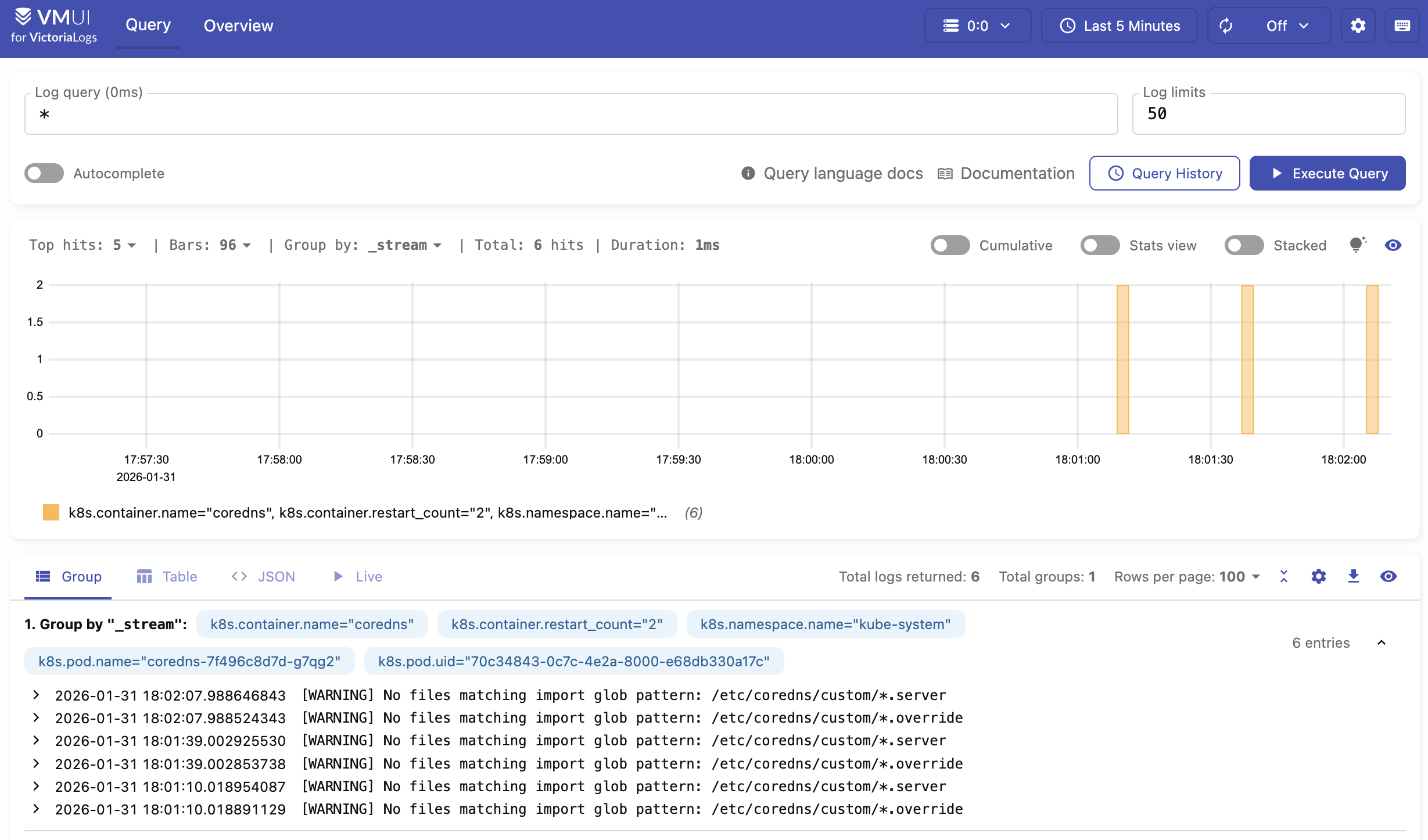Screen dimensions: 1428x840
Task: Open chart display settings with the eye icon
Action: point(1393,245)
